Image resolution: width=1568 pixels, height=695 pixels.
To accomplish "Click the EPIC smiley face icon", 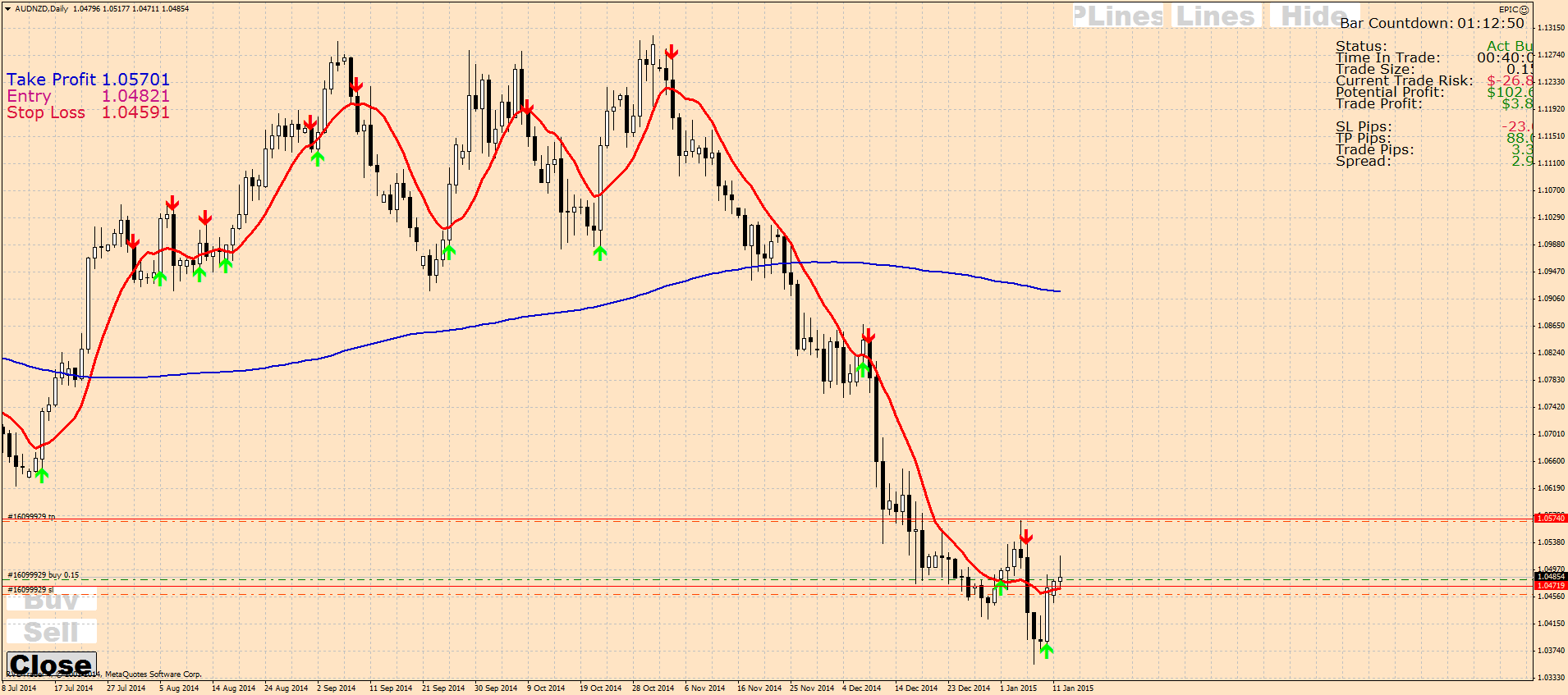I will 1524,10.
